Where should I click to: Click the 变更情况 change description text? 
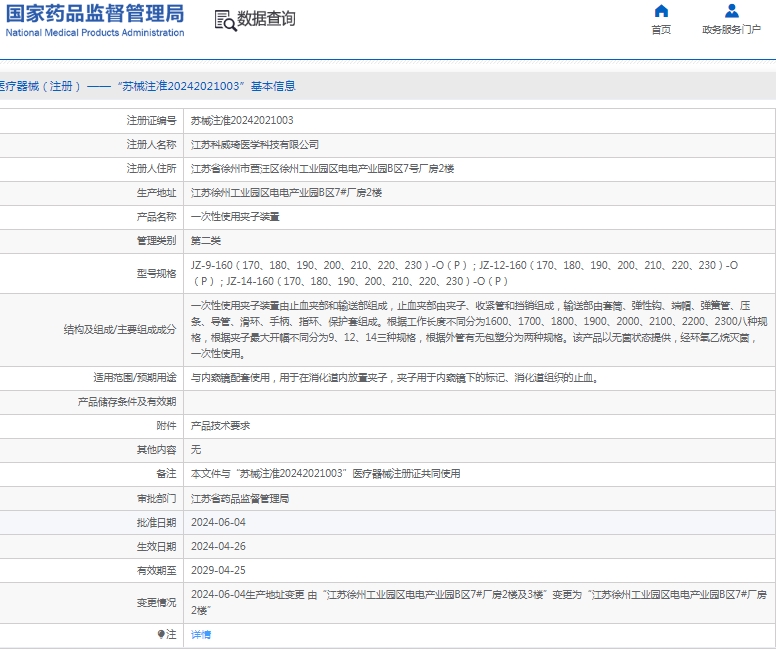479,602
